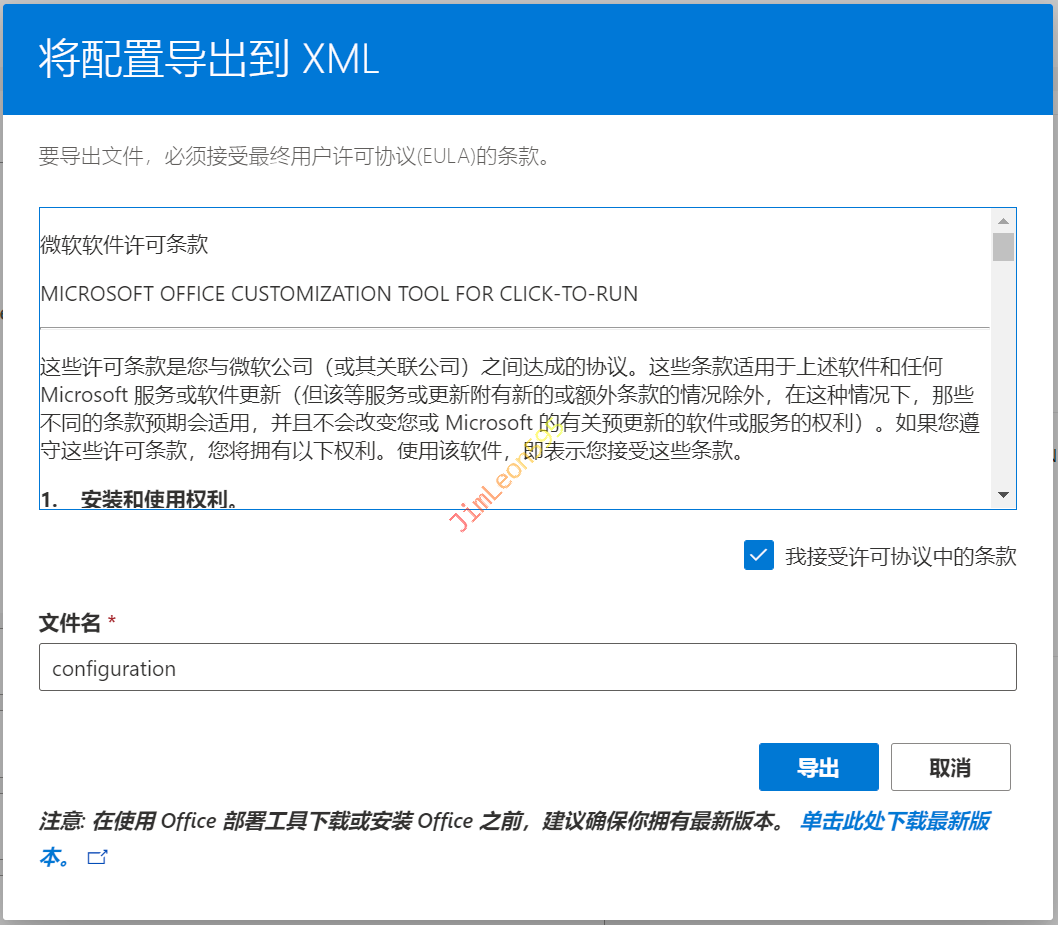Click the 文件名 input field containing configuration

point(527,668)
